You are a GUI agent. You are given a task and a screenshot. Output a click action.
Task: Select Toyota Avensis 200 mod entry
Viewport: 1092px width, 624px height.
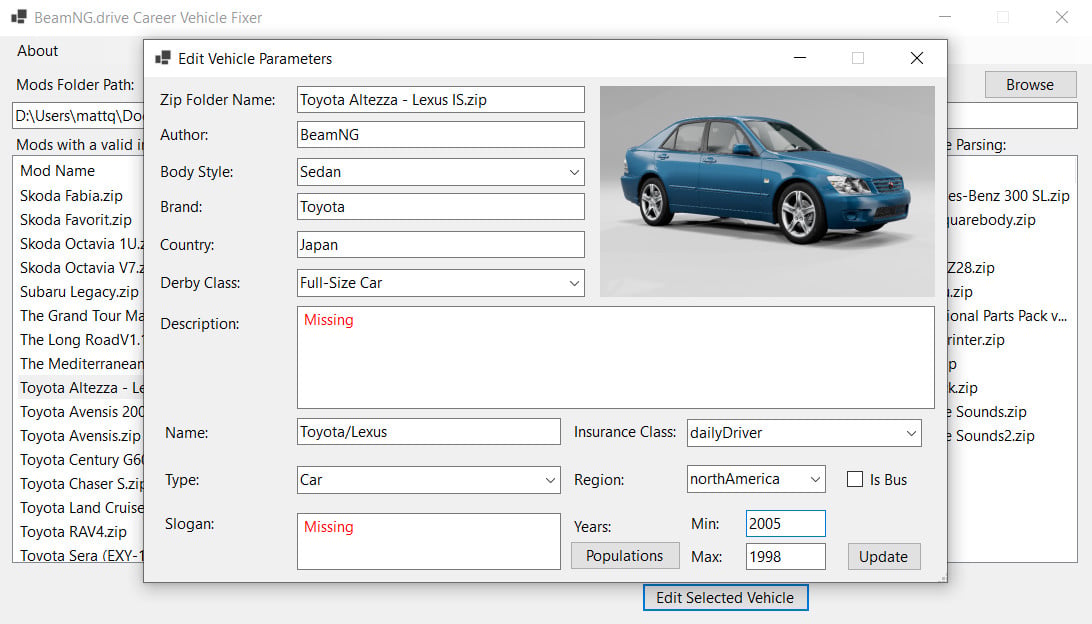click(x=81, y=412)
